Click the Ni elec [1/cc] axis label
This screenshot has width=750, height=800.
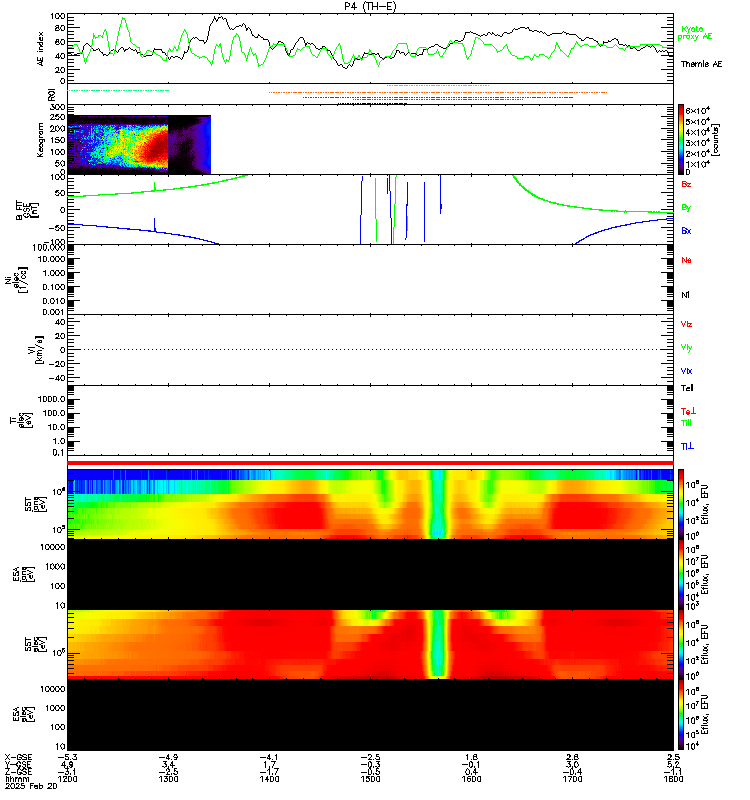coord(16,280)
